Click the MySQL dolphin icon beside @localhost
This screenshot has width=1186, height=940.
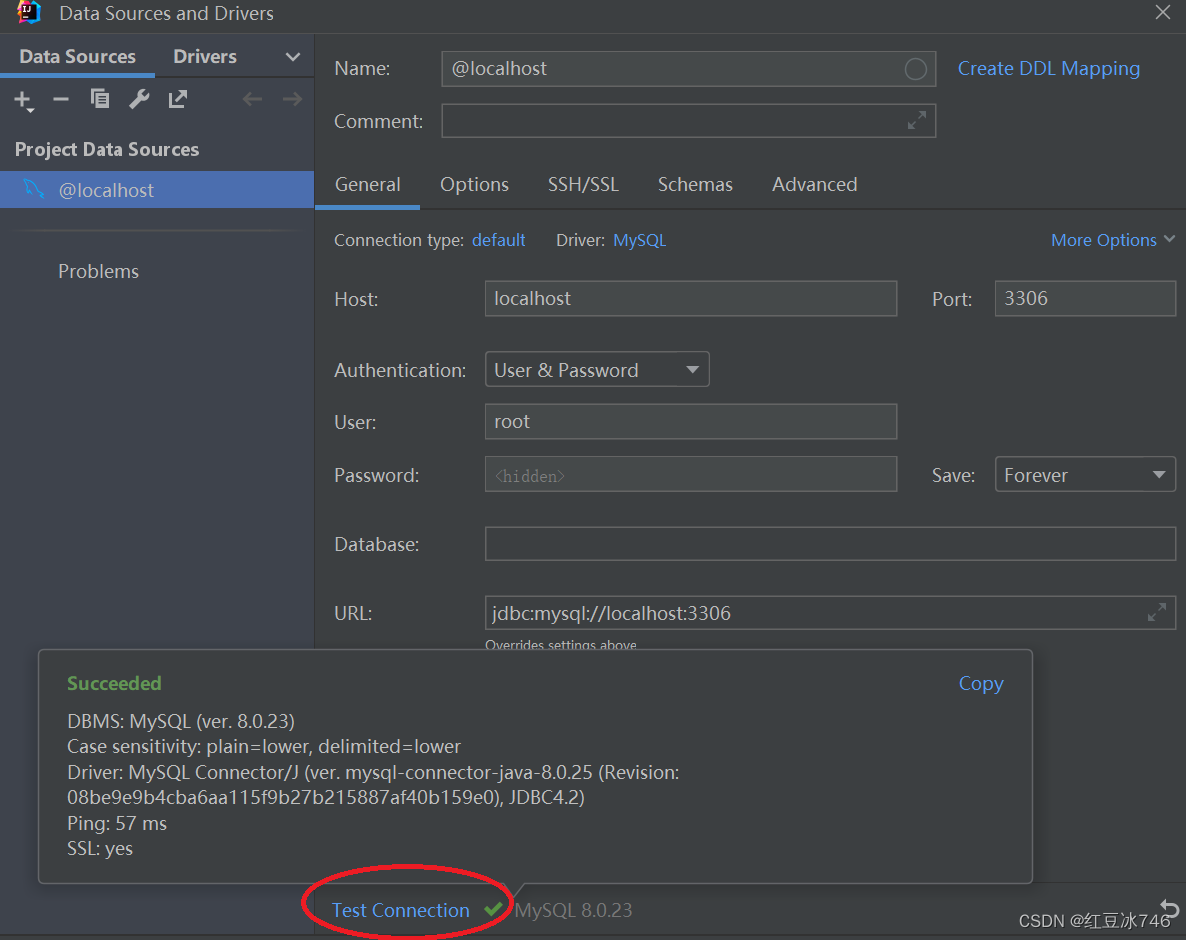34,189
